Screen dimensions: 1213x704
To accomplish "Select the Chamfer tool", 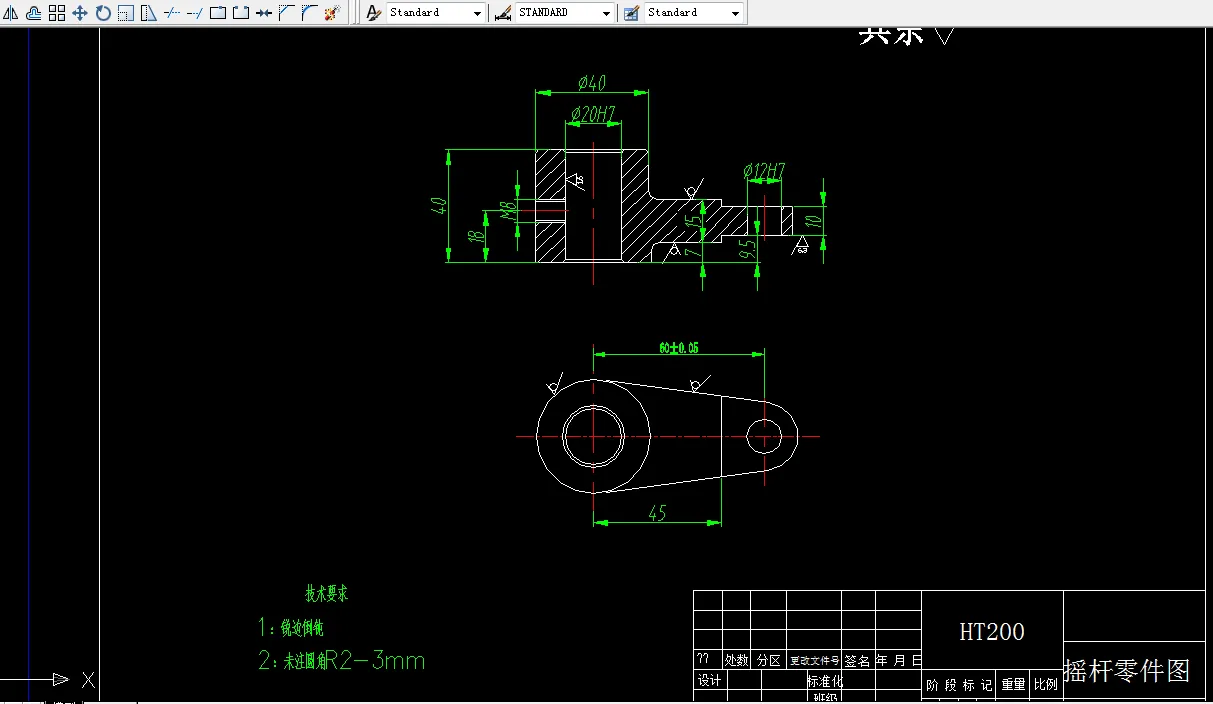I will (x=286, y=13).
